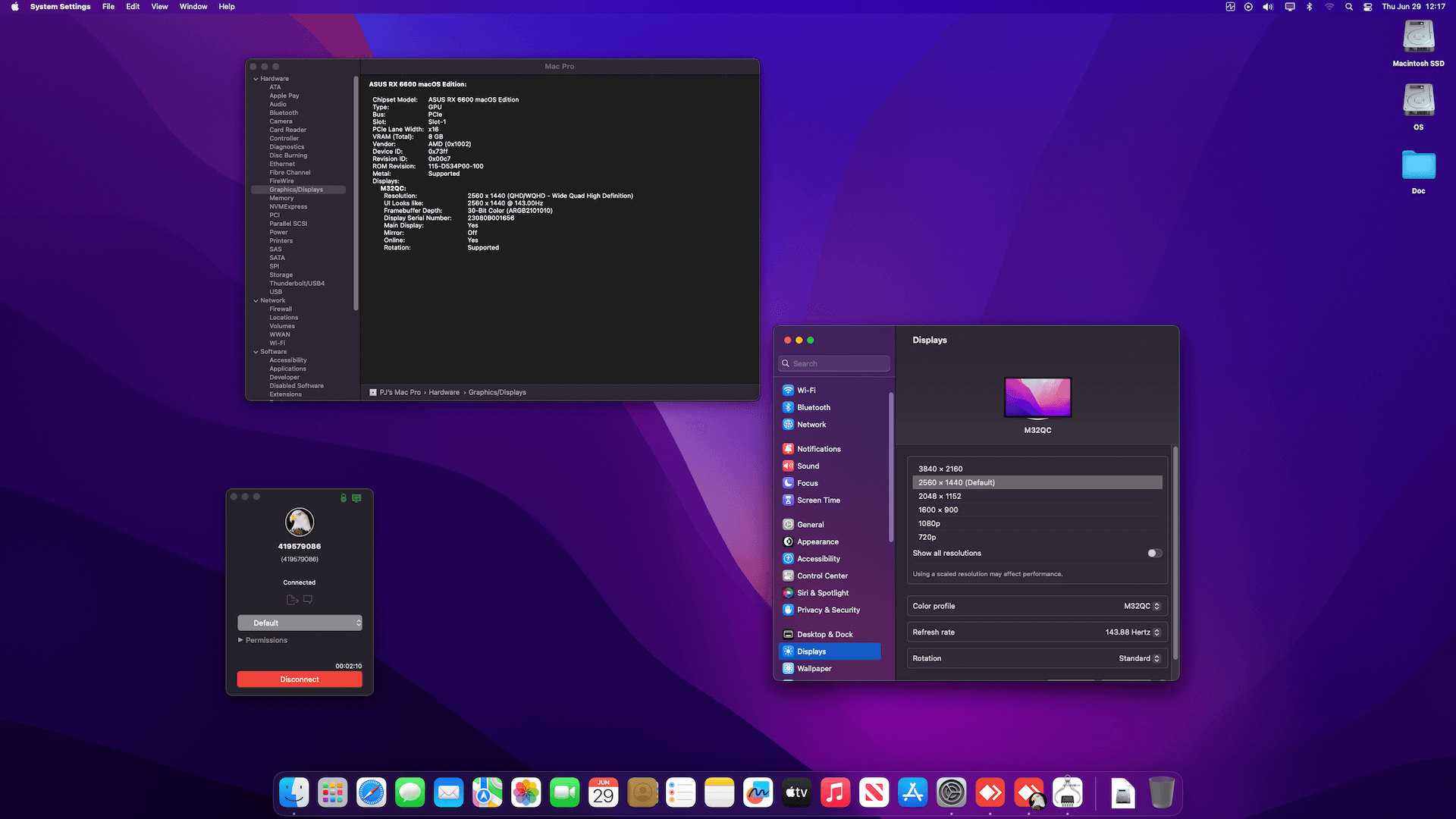Click the file transfer icon under Connected
This screenshot has height=819, width=1456.
[x=292, y=600]
